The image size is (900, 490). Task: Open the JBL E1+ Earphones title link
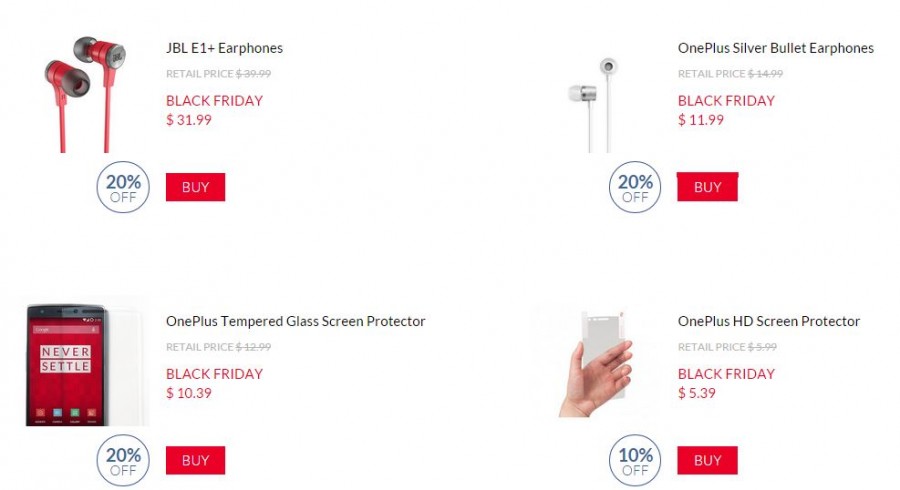pos(224,48)
